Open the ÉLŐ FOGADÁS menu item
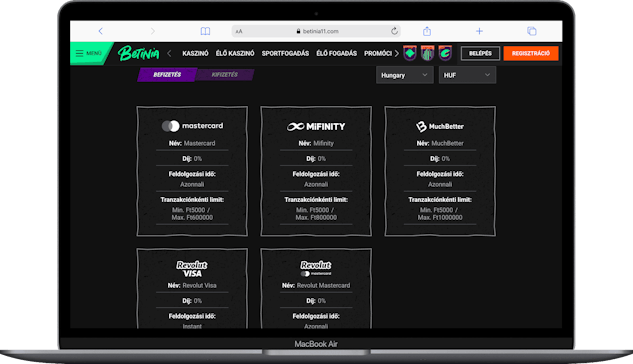Screen dimensions: 633x364 [337, 53]
